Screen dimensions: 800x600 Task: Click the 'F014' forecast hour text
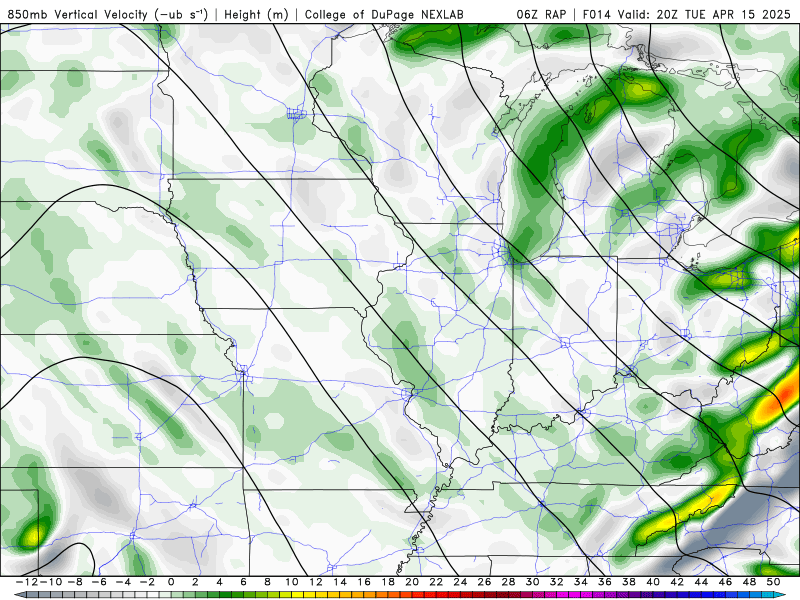click(596, 15)
